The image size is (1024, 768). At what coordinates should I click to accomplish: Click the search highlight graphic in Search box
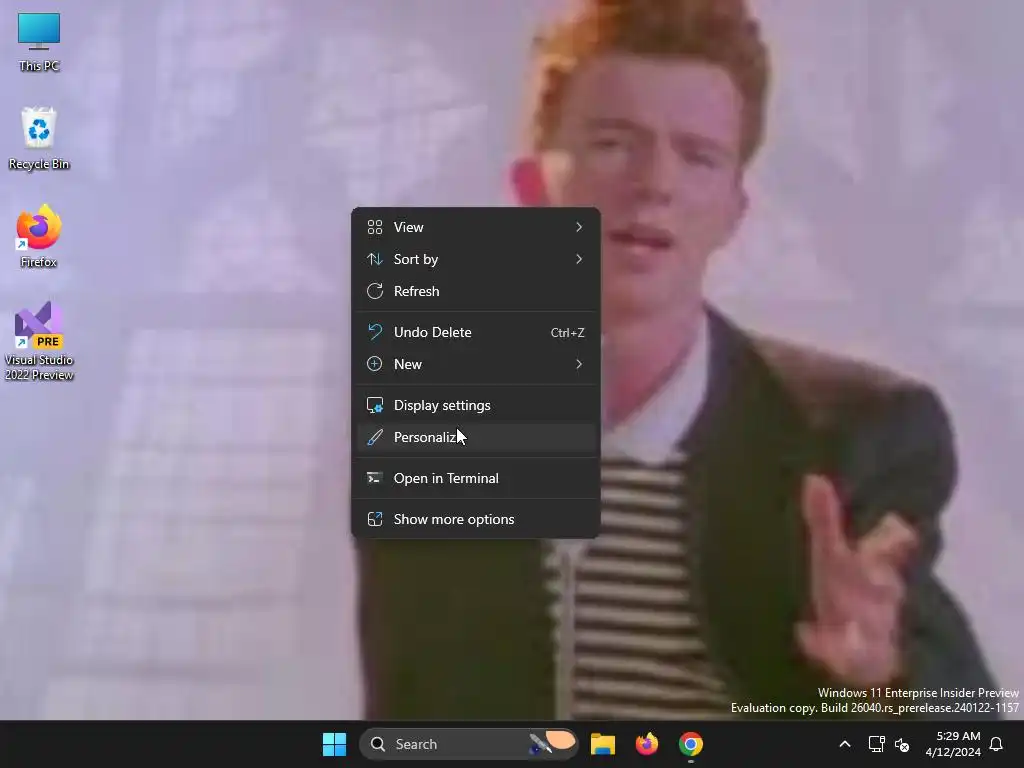point(552,743)
